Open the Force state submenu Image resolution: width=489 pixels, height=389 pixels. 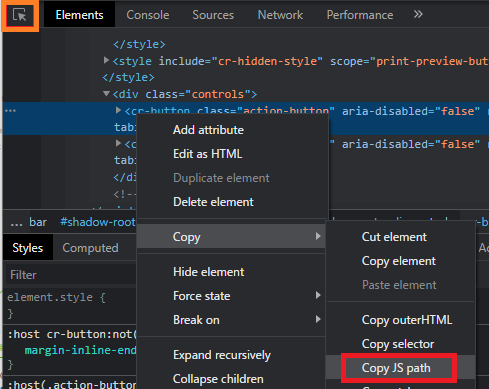coord(231,296)
